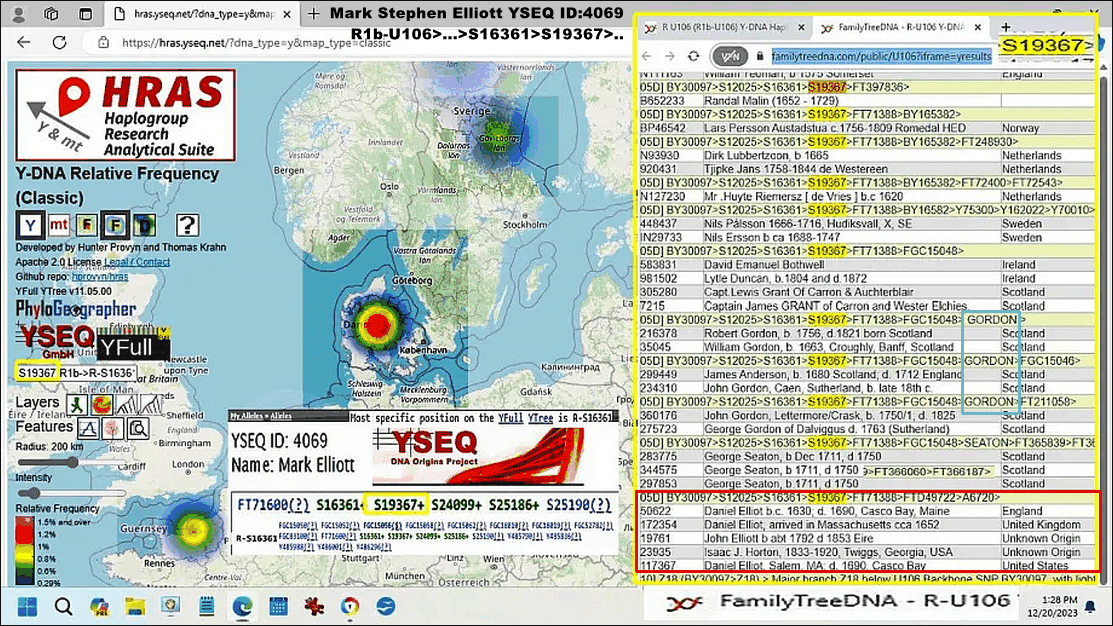Open the question mark help icon
Viewport: 1113px width, 626px height.
[x=187, y=225]
